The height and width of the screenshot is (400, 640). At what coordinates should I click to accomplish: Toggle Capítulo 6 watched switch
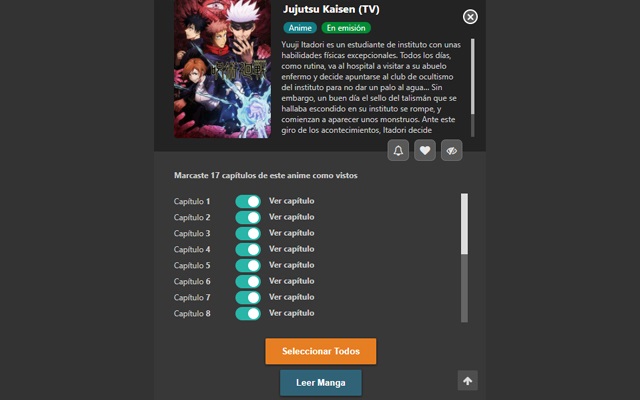248,281
